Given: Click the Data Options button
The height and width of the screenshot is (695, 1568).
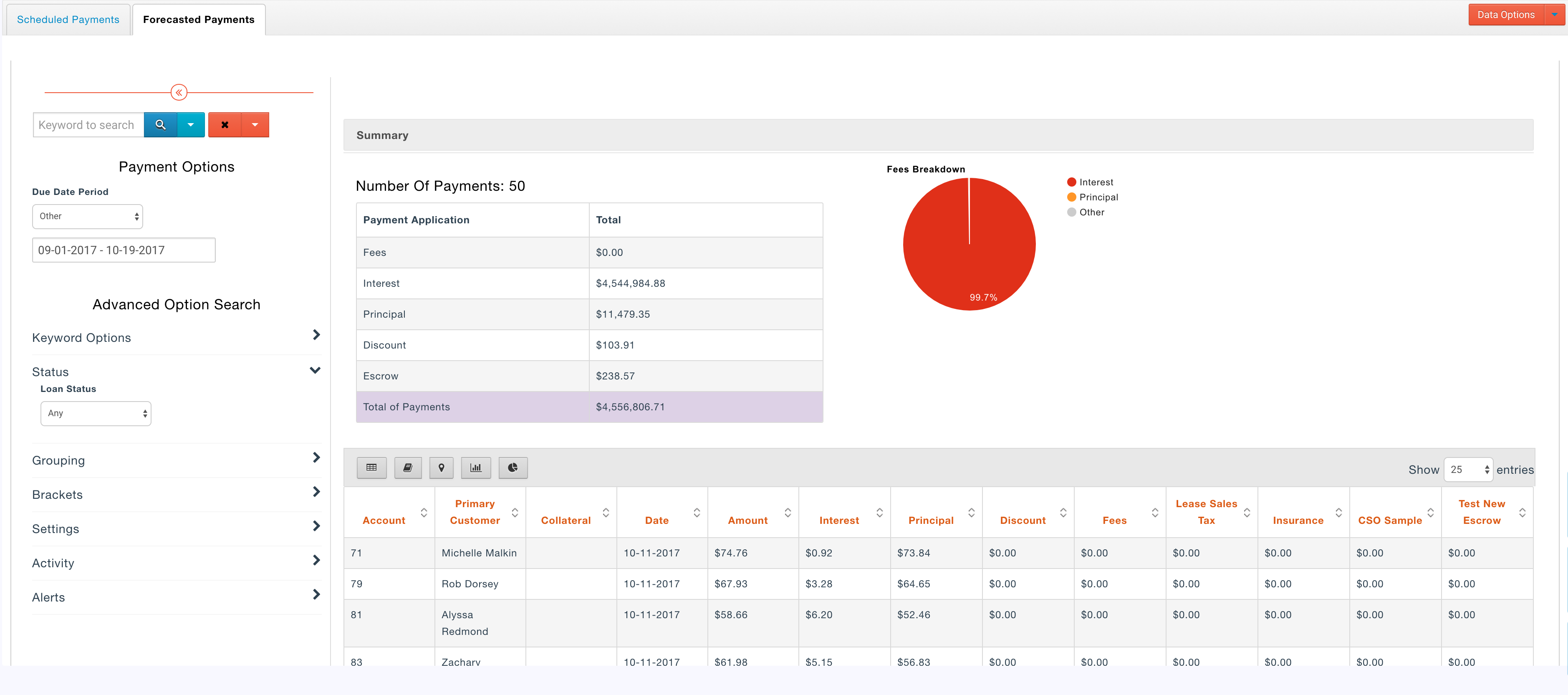Looking at the screenshot, I should click(x=1506, y=15).
